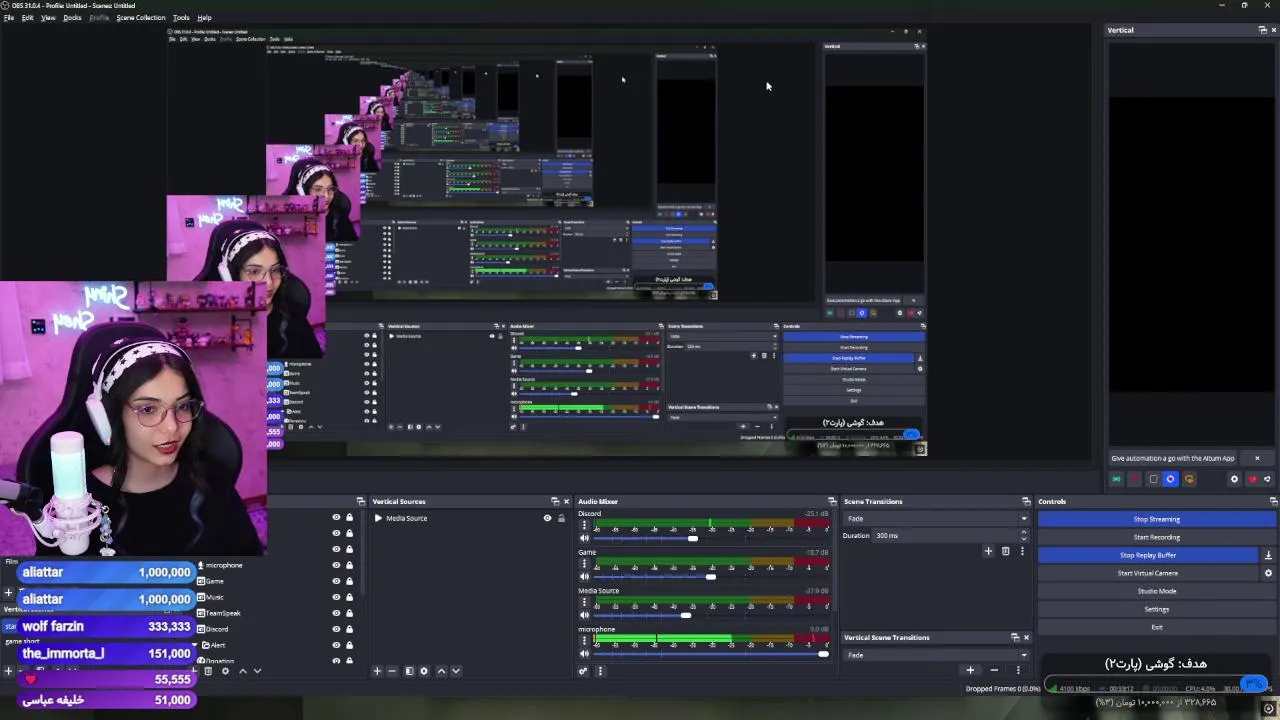Screen dimensions: 1280x720
Task: Open Game channel options three-dot menu
Action: coord(585,564)
